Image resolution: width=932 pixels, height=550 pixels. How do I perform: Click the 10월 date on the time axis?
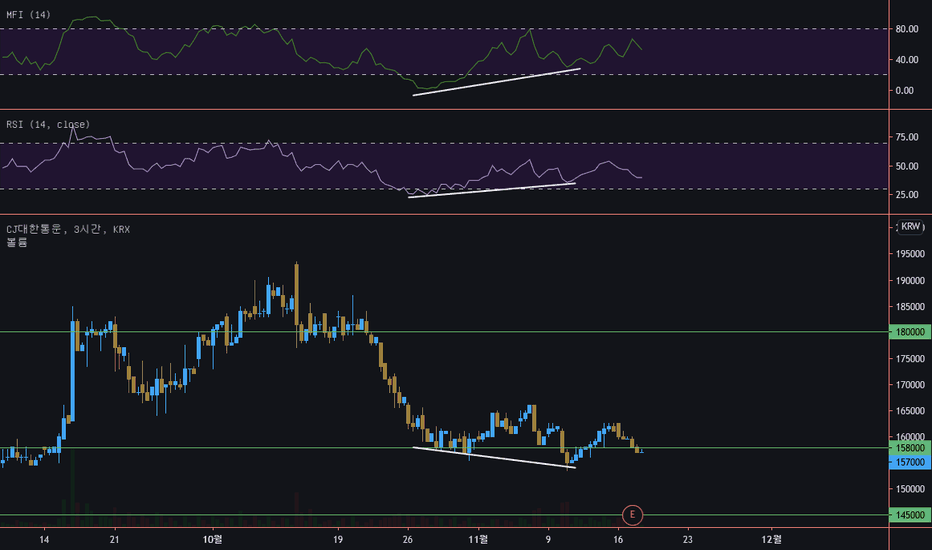(x=212, y=539)
